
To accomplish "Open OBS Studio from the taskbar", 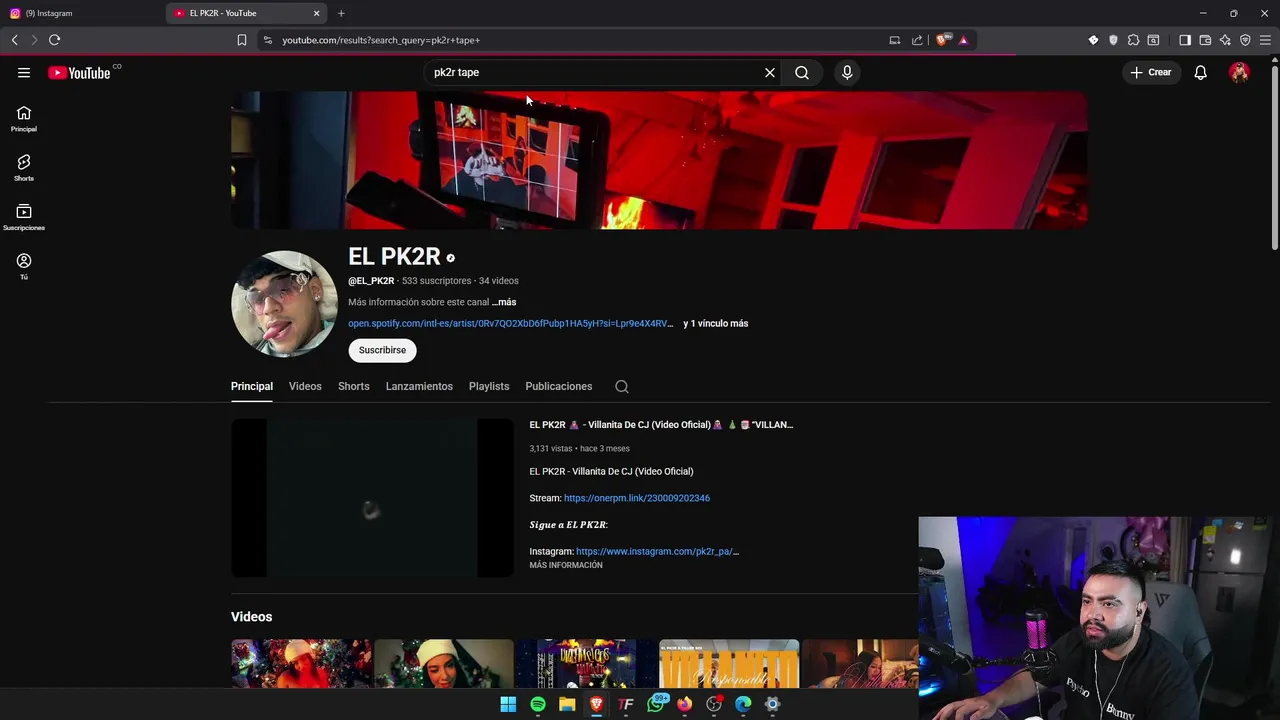I will (714, 704).
